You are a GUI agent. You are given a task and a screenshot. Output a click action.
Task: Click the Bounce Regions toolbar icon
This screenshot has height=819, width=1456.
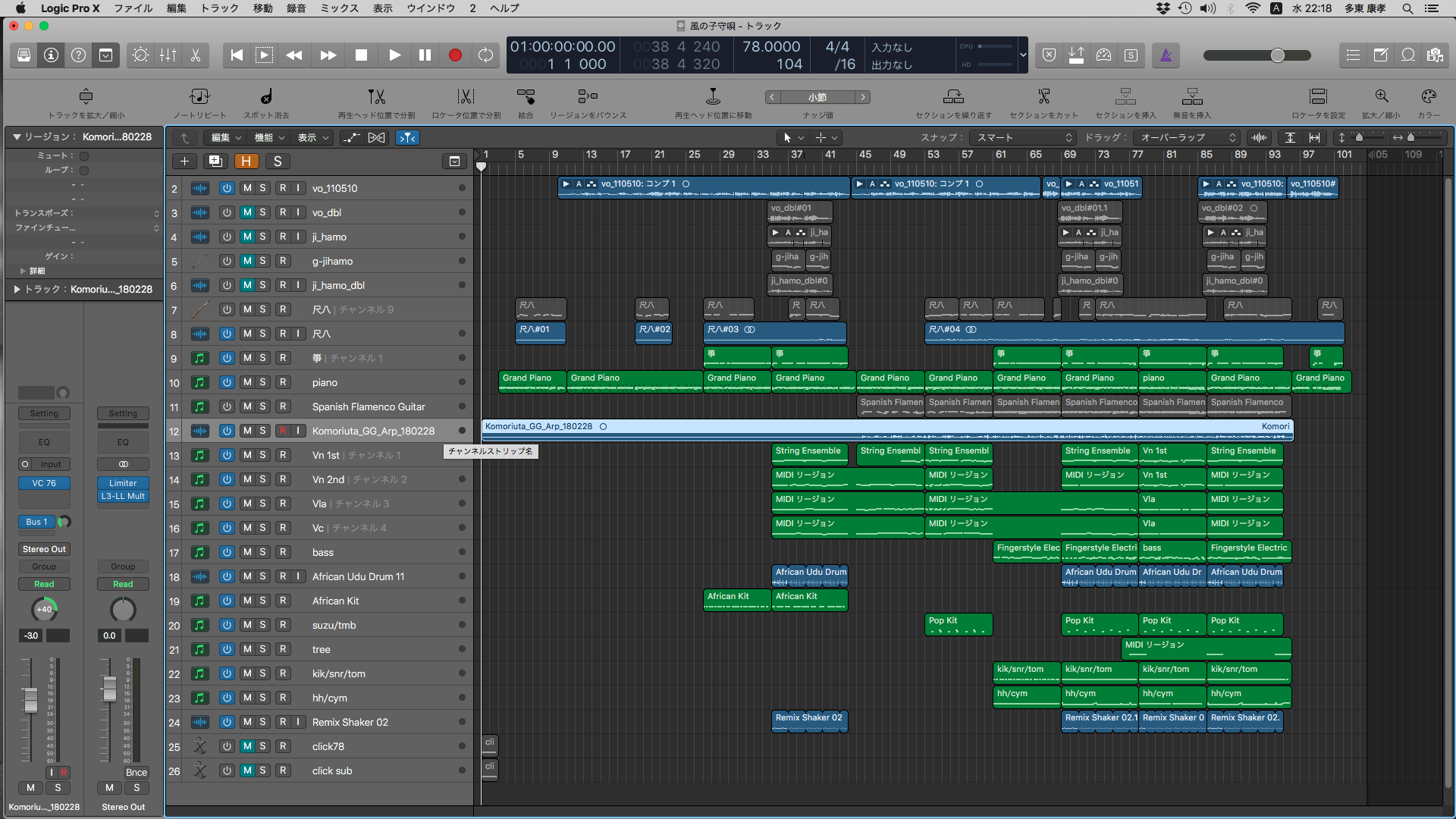[588, 97]
